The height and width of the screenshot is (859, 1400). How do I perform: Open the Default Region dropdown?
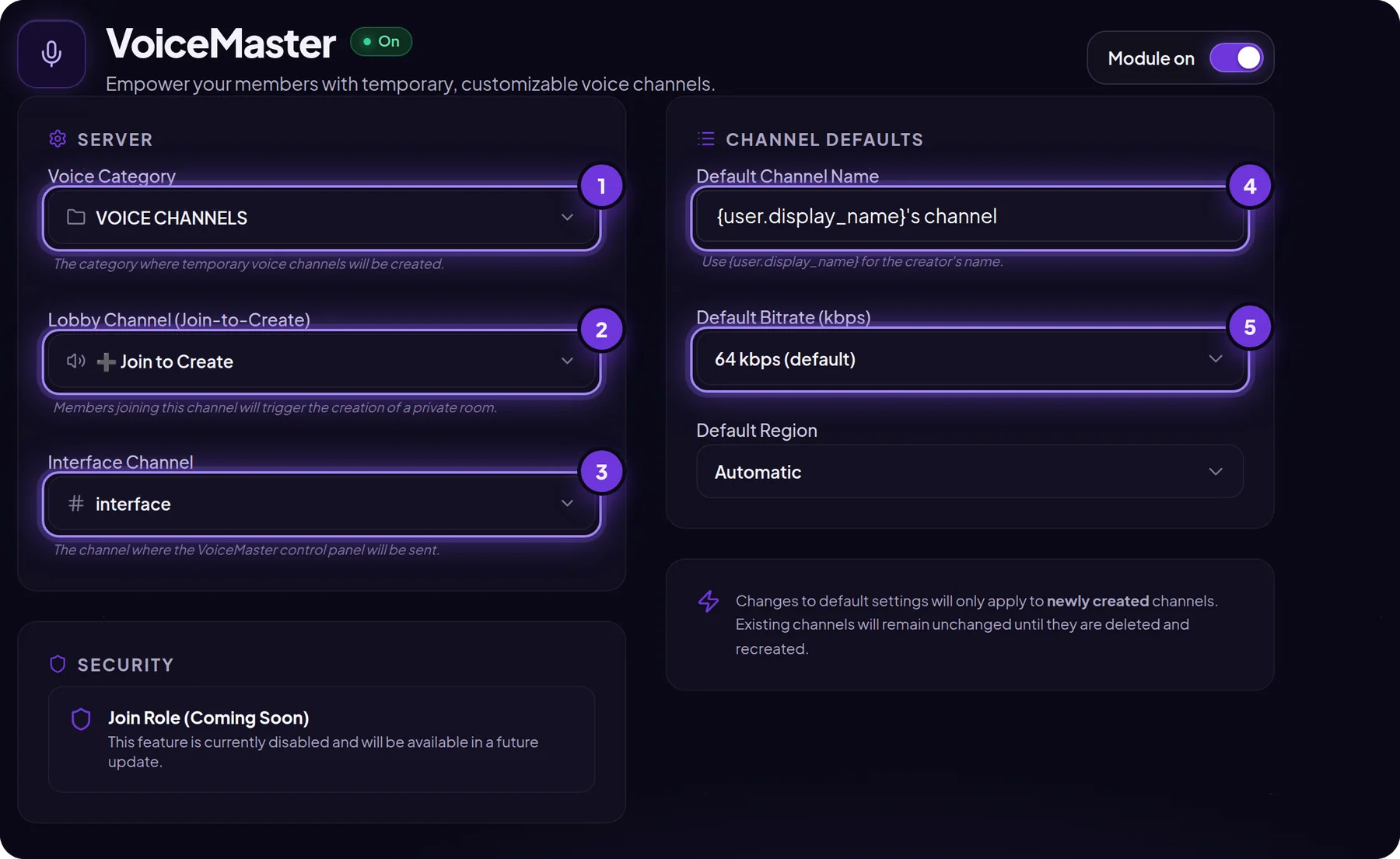coord(970,472)
